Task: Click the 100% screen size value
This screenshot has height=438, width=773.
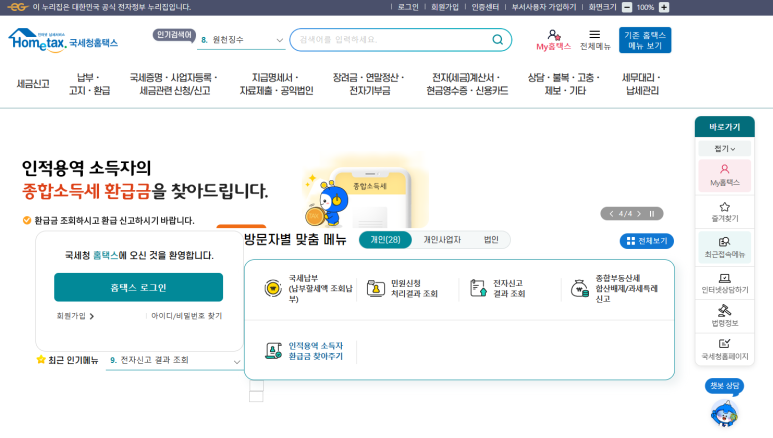Action: 645,7
